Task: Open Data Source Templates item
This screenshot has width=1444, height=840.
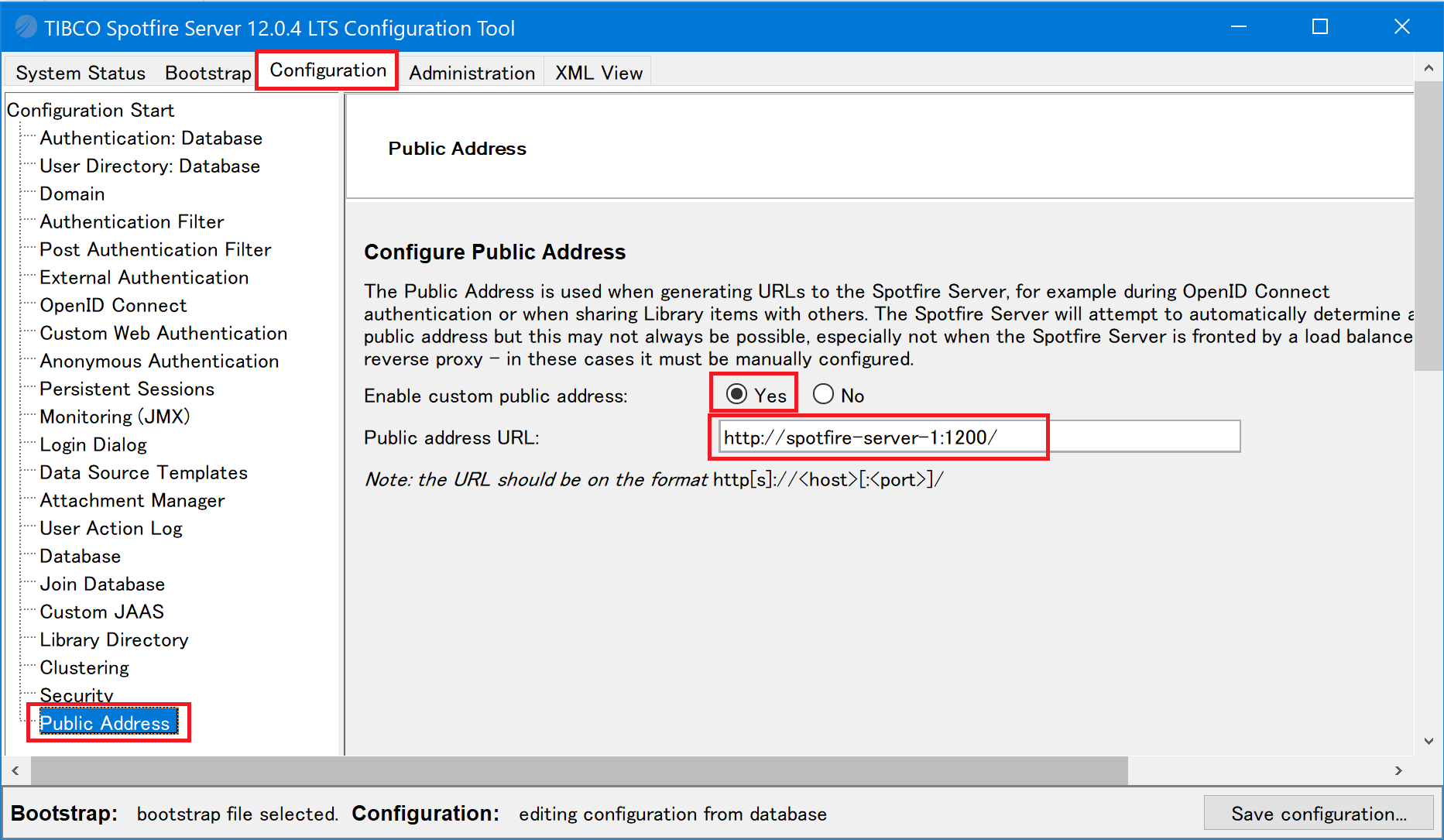Action: [143, 472]
